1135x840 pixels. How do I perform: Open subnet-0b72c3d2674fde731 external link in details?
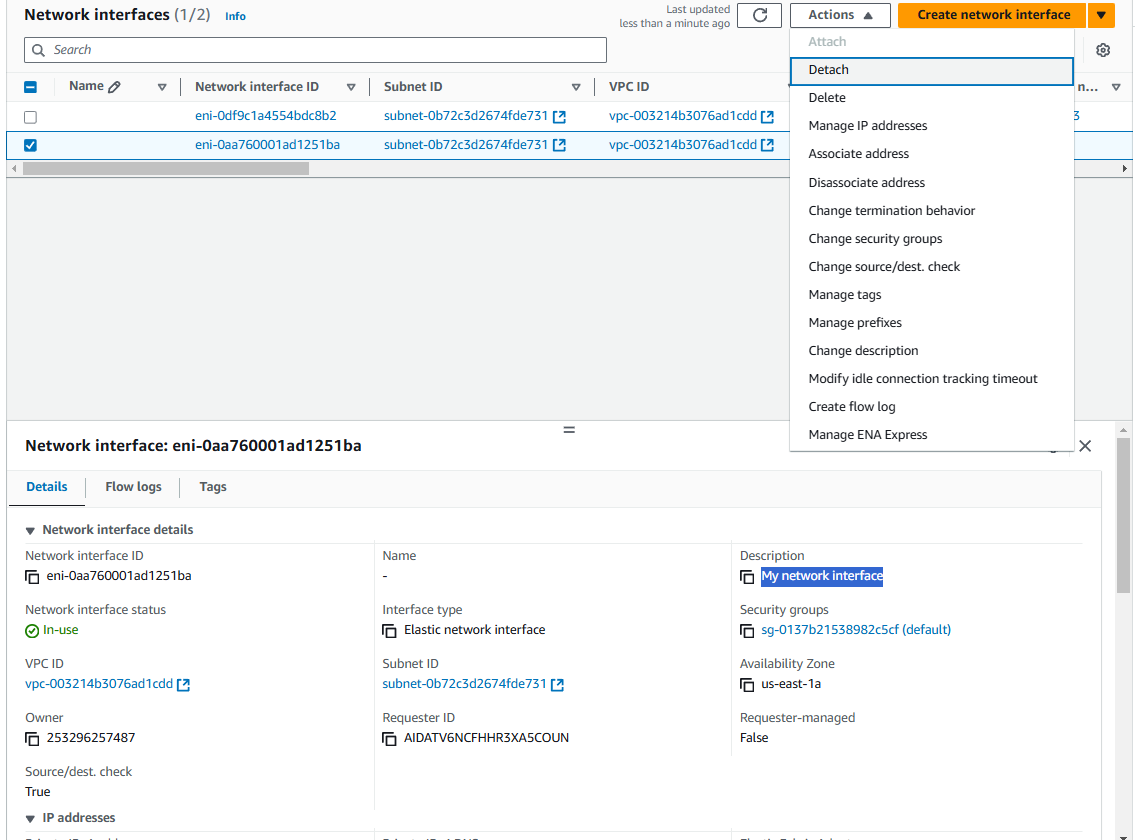[x=558, y=685]
